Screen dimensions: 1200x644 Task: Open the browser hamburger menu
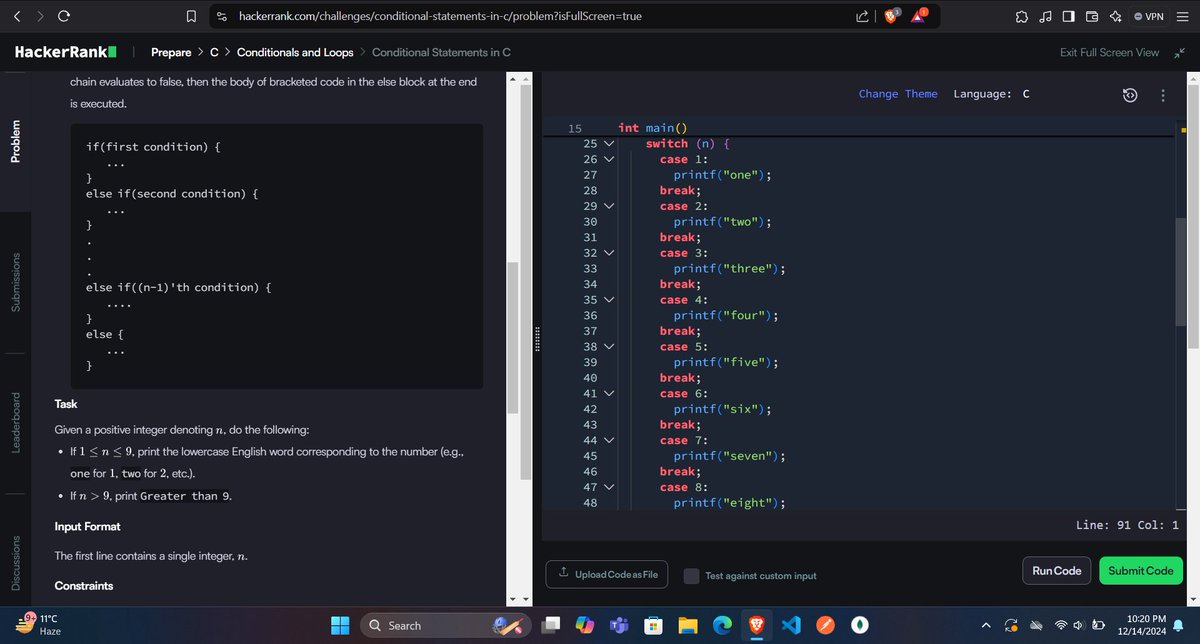[x=1182, y=17]
